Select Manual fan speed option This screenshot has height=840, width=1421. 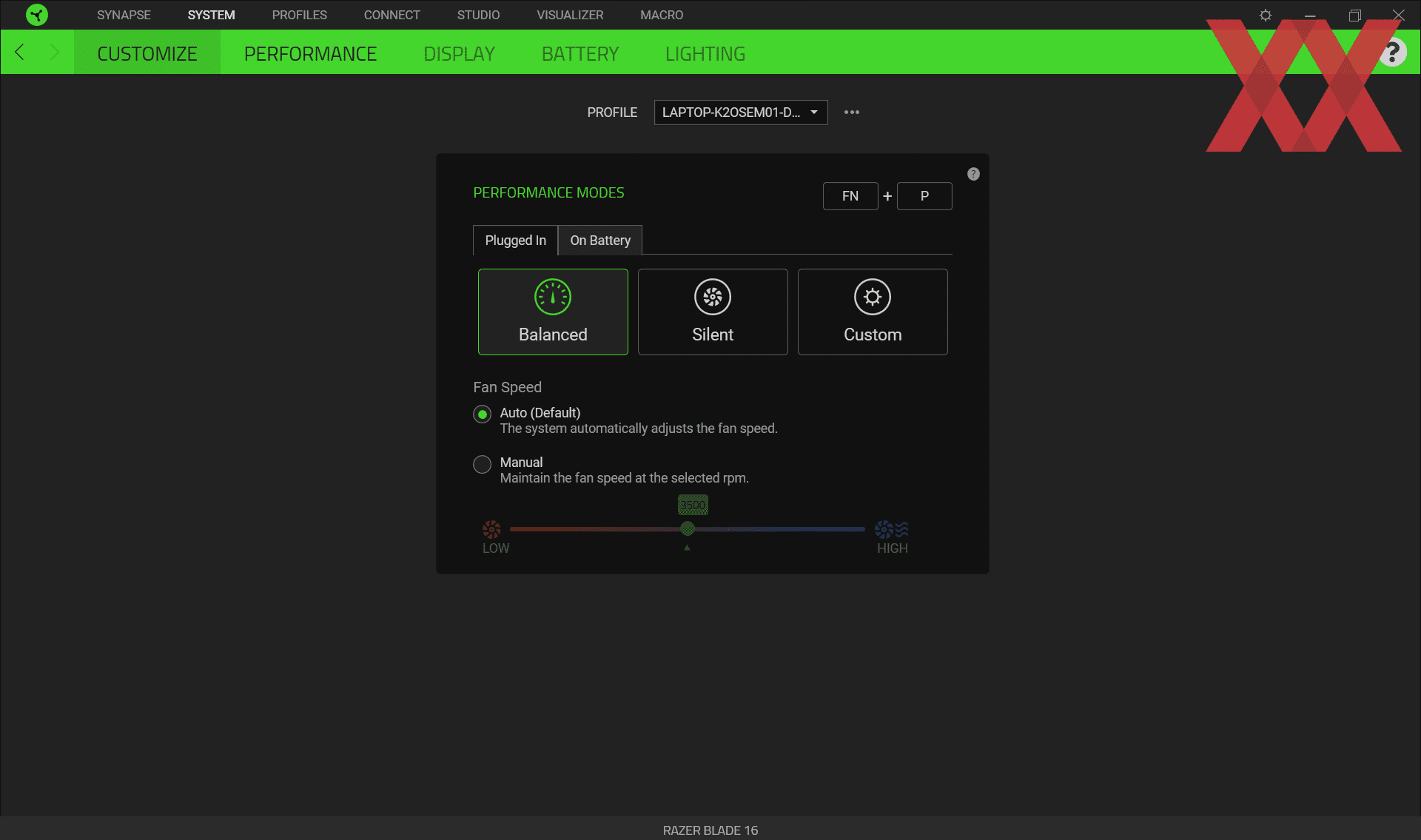[x=482, y=464]
